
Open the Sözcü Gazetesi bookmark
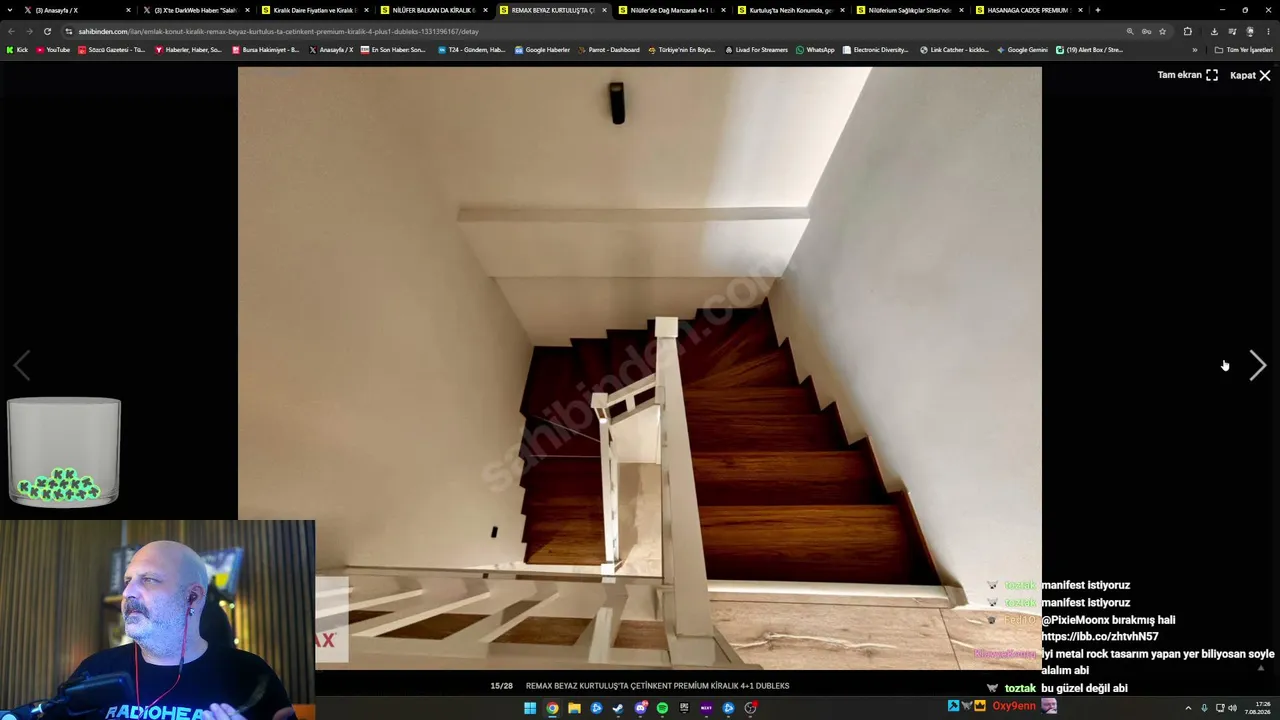[111, 49]
